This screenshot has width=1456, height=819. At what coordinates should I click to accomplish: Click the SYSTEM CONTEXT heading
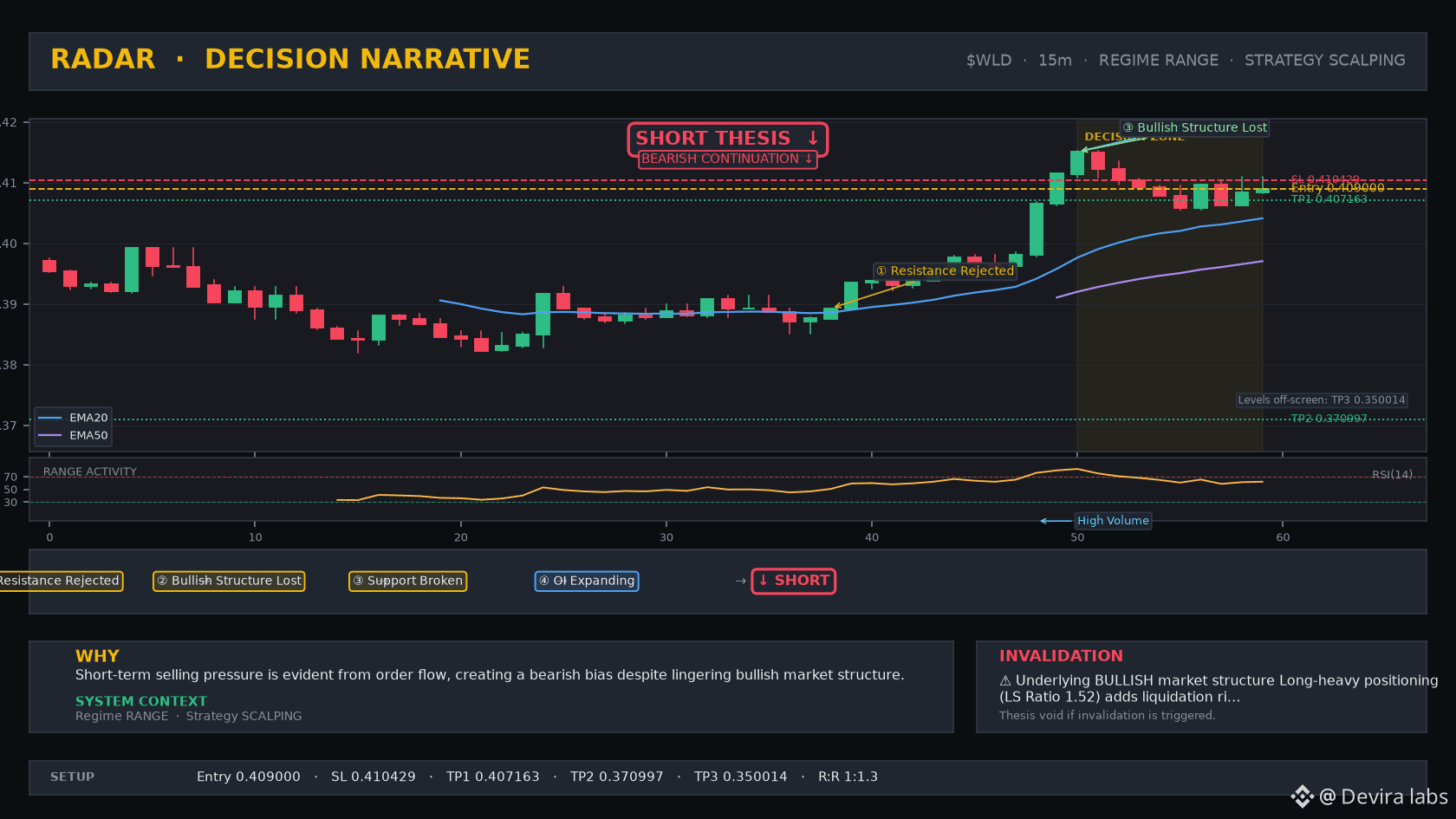141,701
